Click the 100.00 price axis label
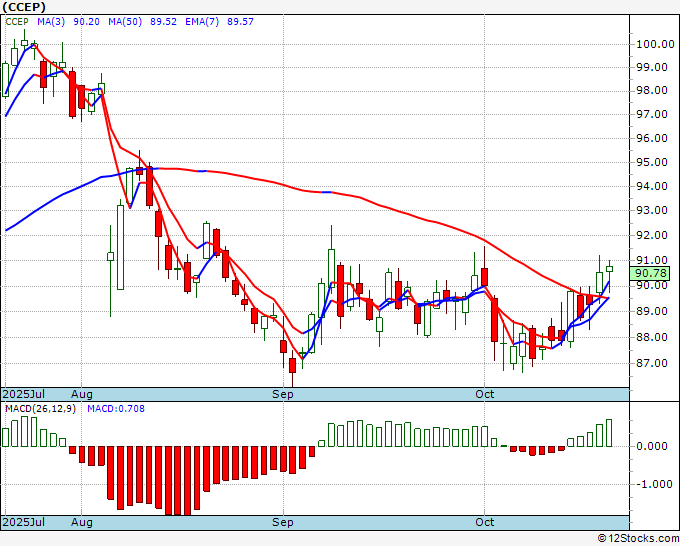Image resolution: width=680 pixels, height=546 pixels. pos(655,44)
